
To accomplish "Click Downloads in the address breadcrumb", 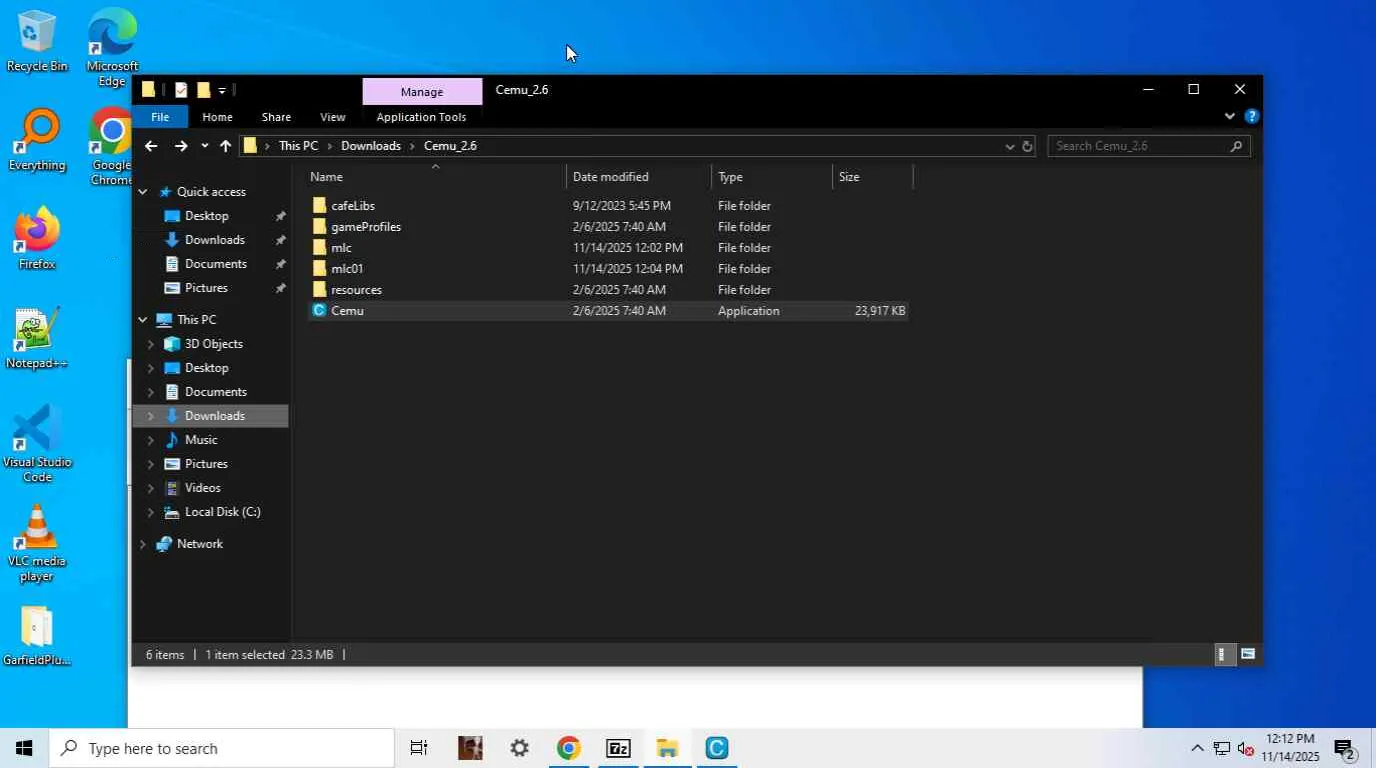I will point(371,146).
